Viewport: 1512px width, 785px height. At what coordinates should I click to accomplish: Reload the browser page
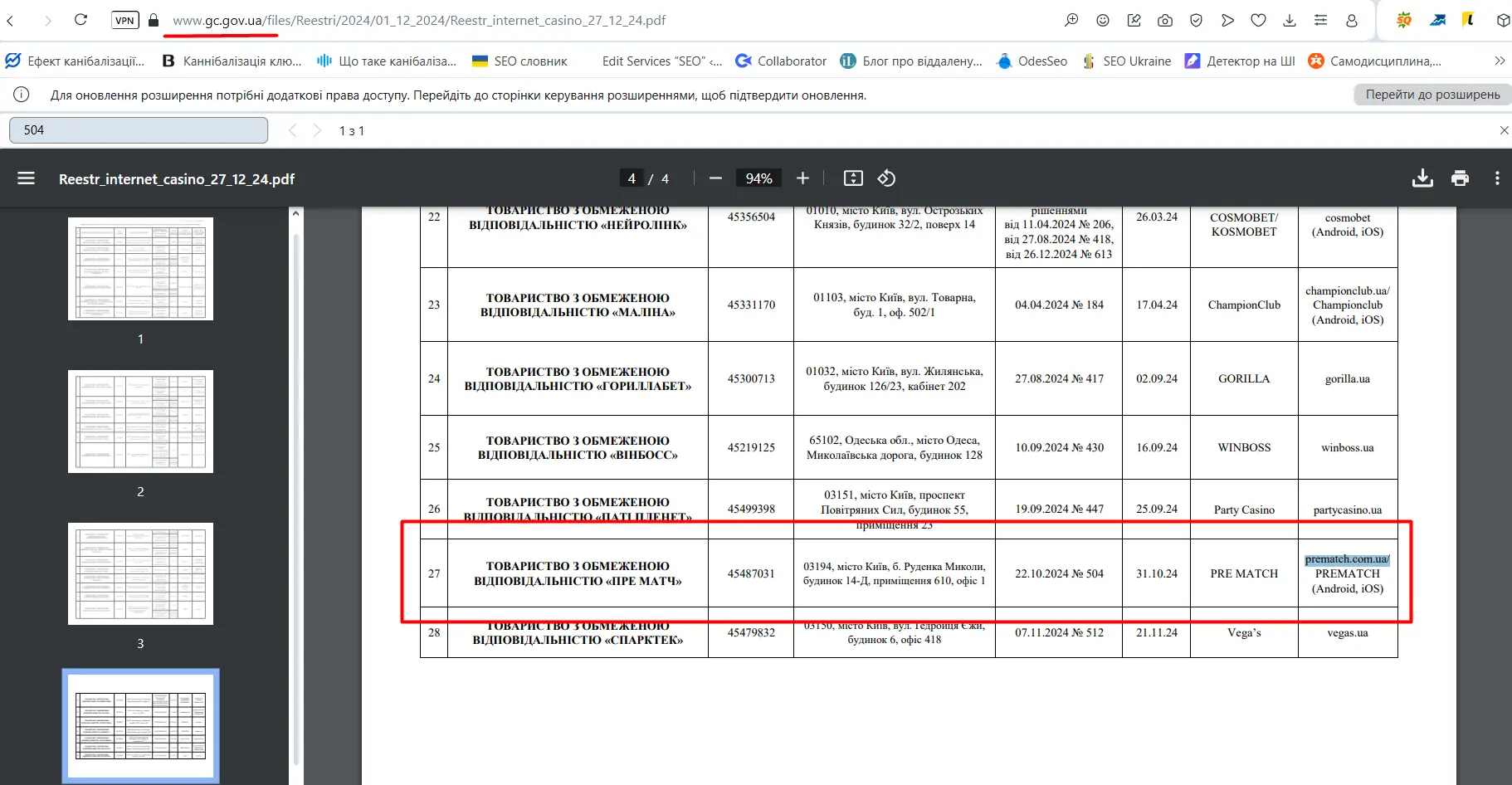(80, 20)
